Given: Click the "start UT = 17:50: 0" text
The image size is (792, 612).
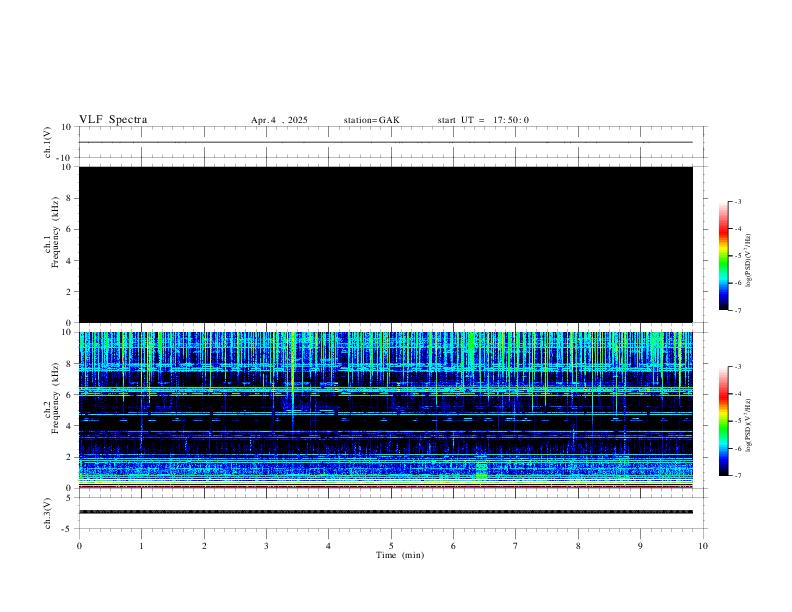Looking at the screenshot, I should 483,120.
